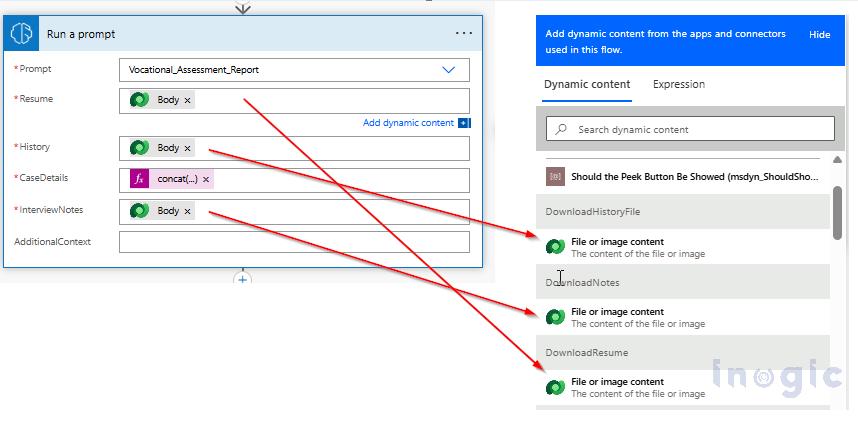The width and height of the screenshot is (858, 426).
Task: Expand the Prompt dropdown Vocational_Assessment_Report
Action: pos(448,70)
